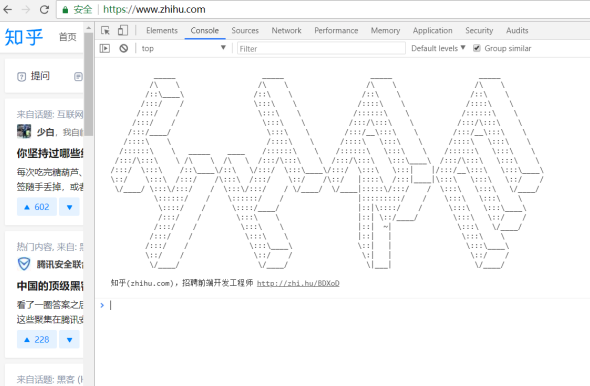The height and width of the screenshot is (386, 590).
Task: Downvote the answer next to 602
Action: point(69,207)
